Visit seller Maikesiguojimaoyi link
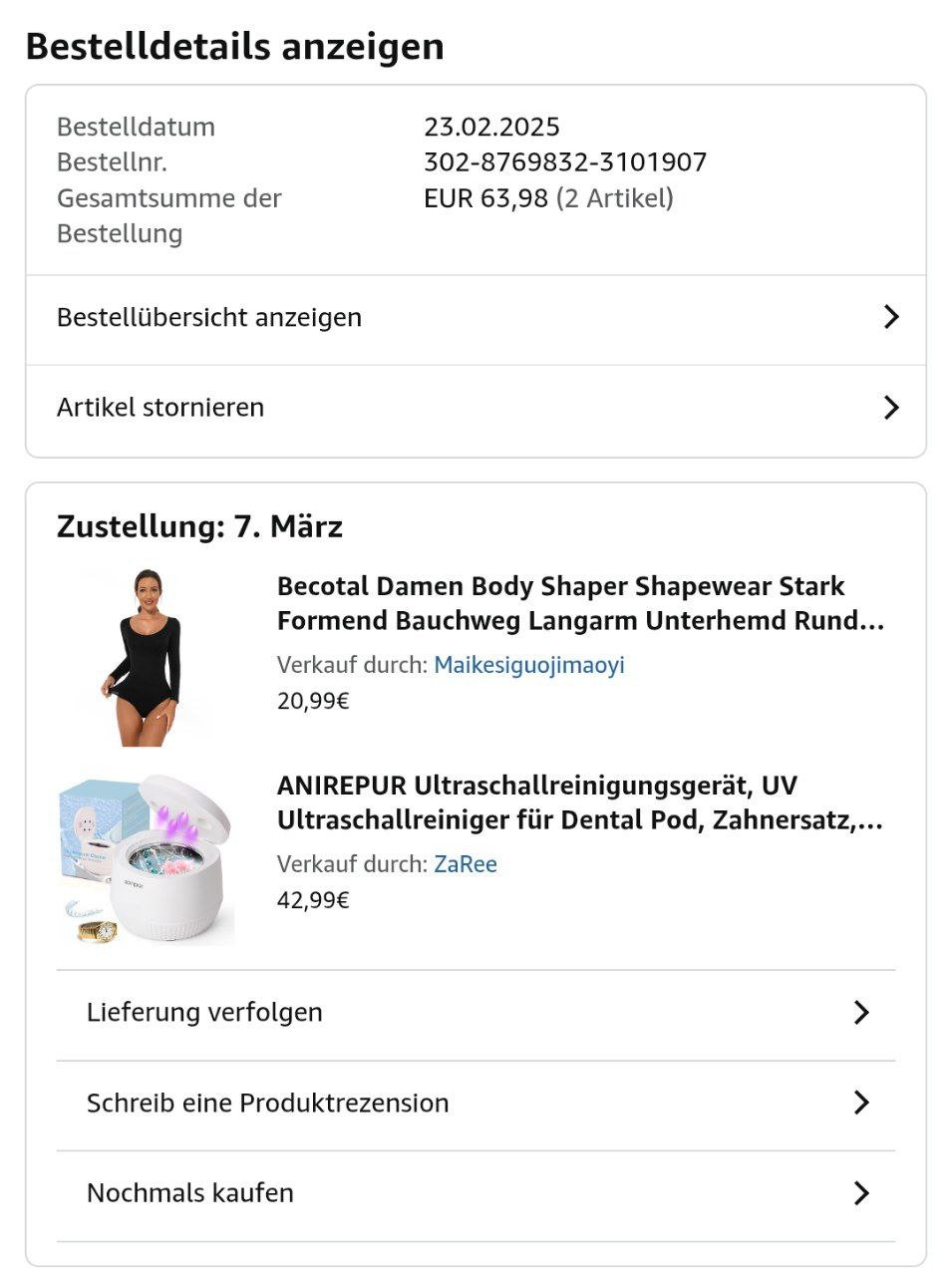This screenshot has width=952, height=1276. [528, 665]
